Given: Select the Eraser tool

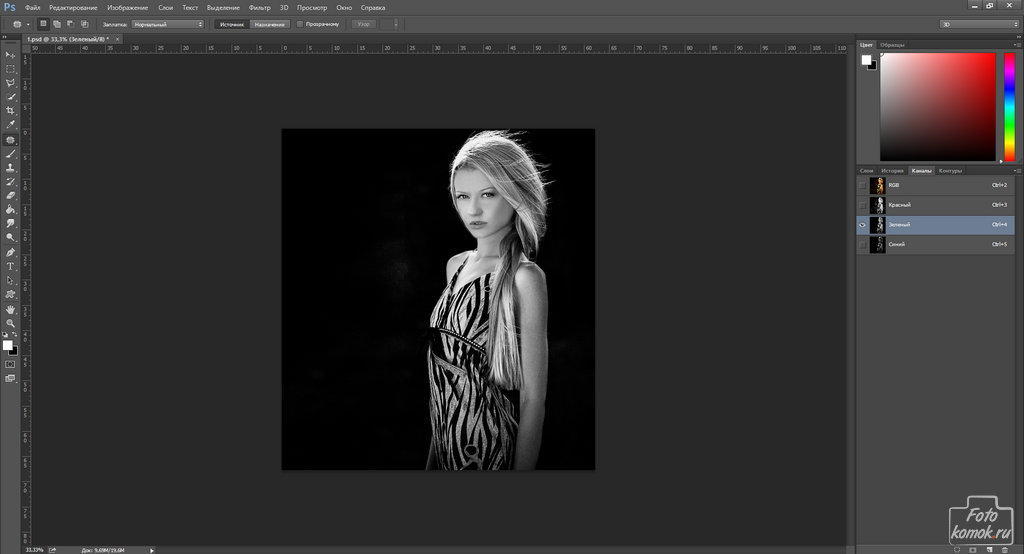Looking at the screenshot, I should (x=10, y=195).
